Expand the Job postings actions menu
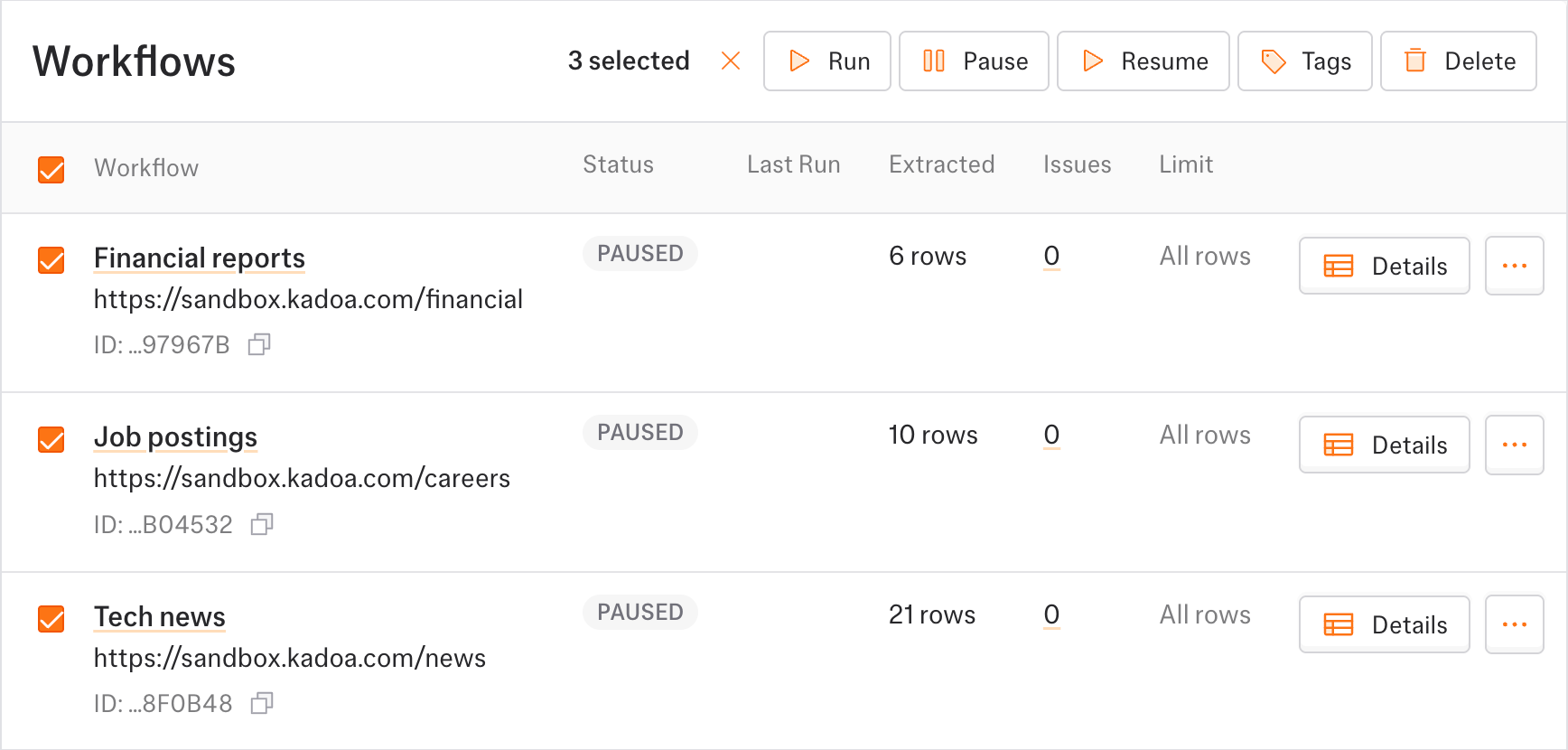This screenshot has height=750, width=1568. 1514,445
